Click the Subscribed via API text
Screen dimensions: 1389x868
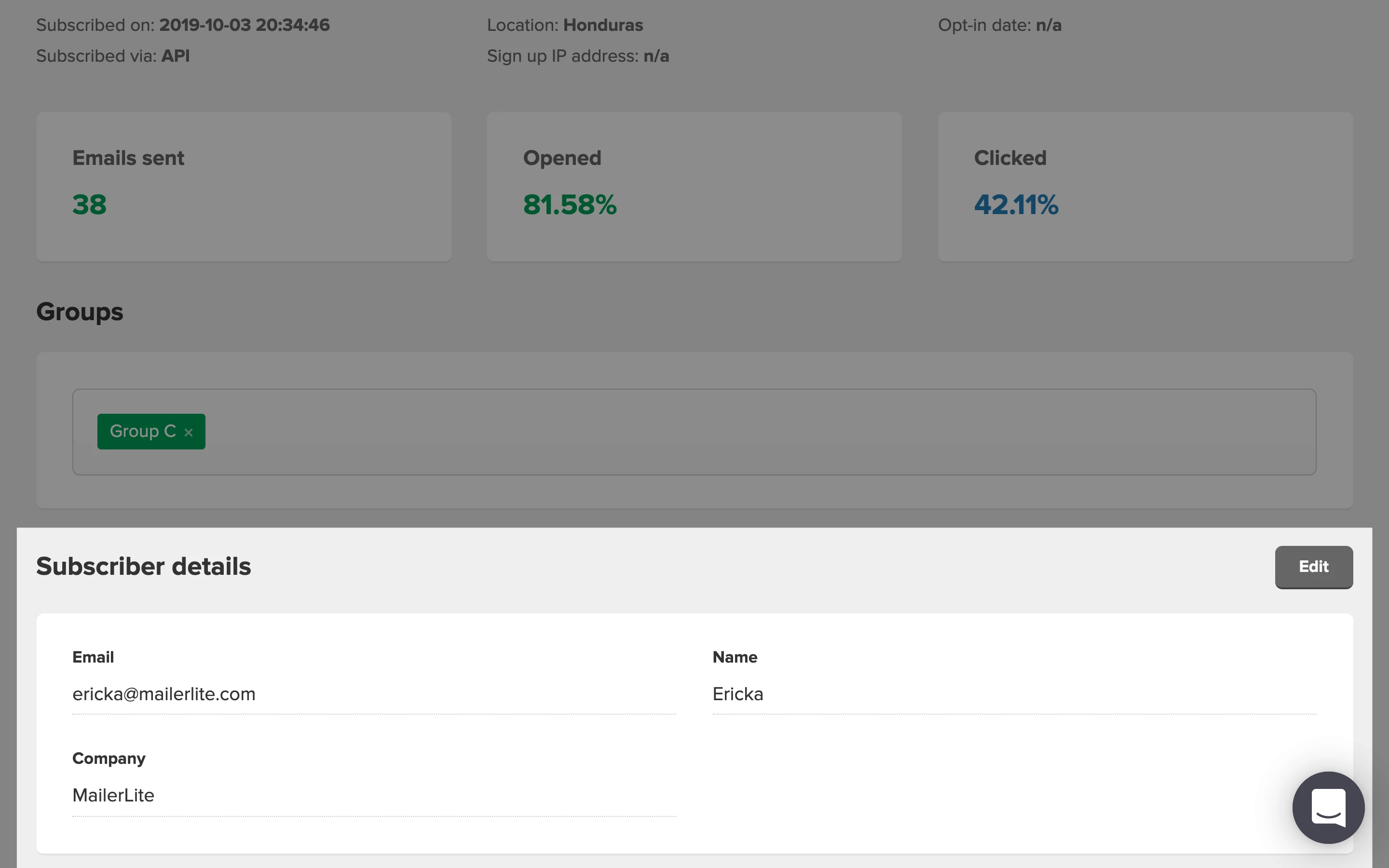tap(175, 56)
